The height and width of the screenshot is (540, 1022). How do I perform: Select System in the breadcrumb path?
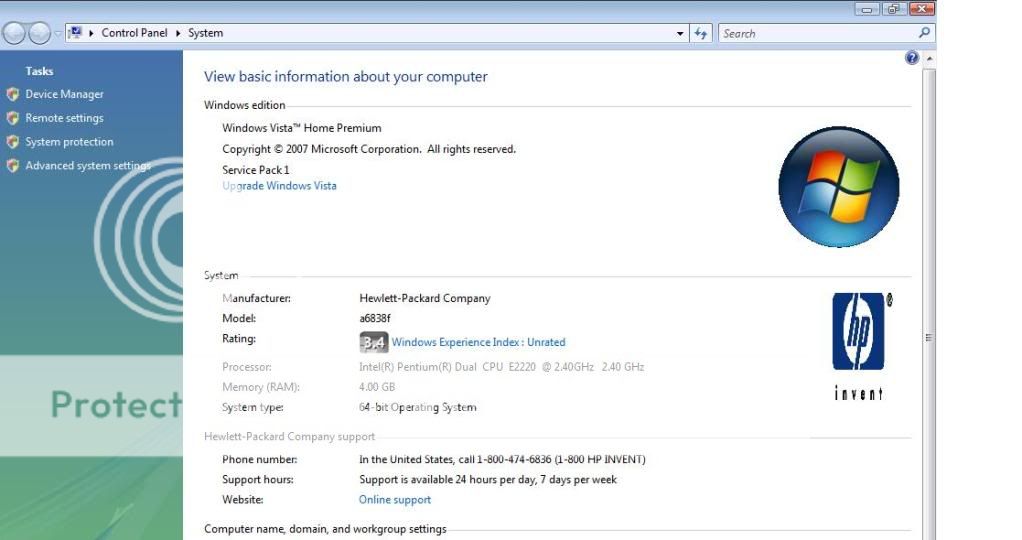coord(205,33)
